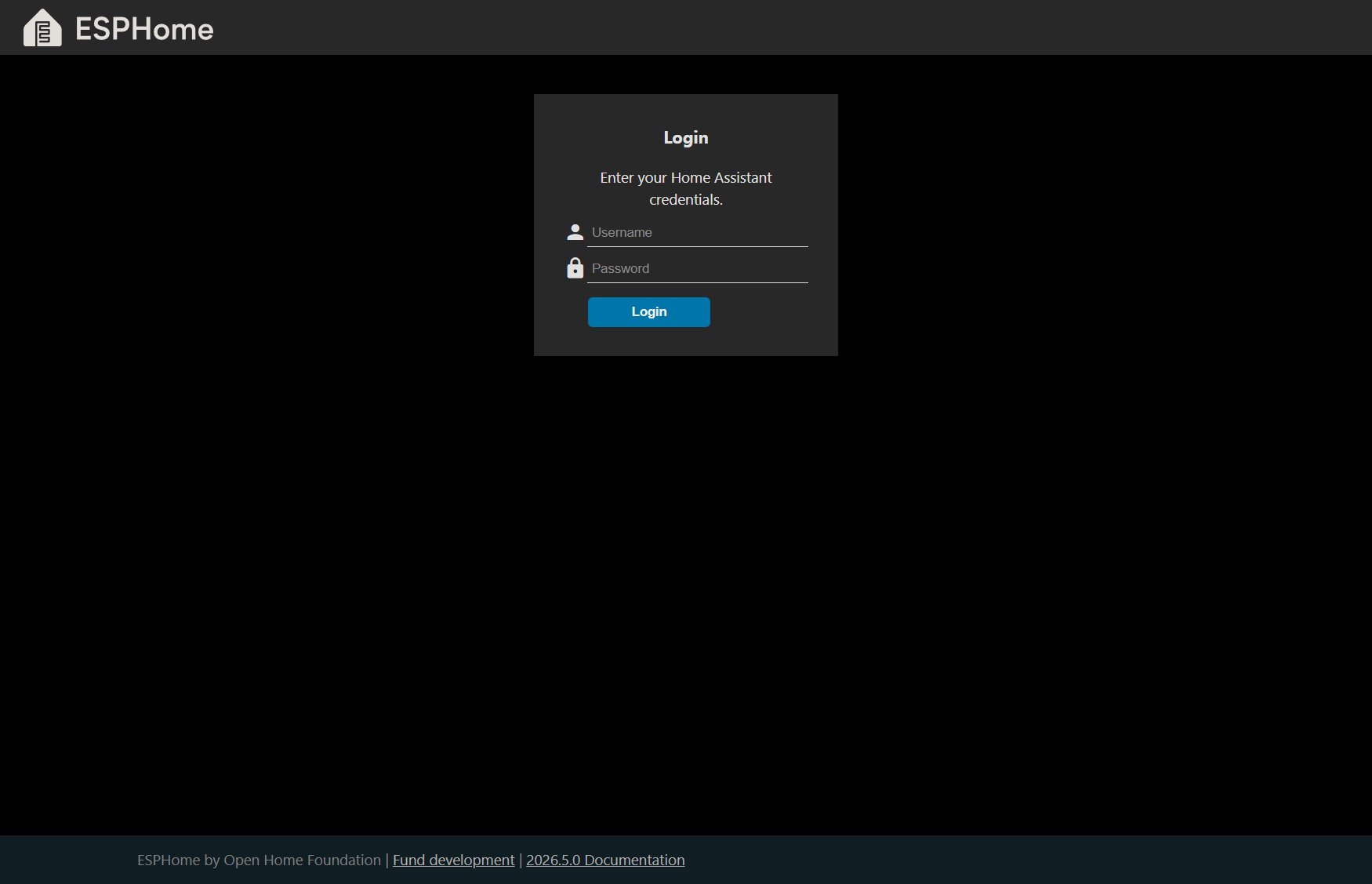Open the 2026.5.0 Documentation link

(605, 860)
